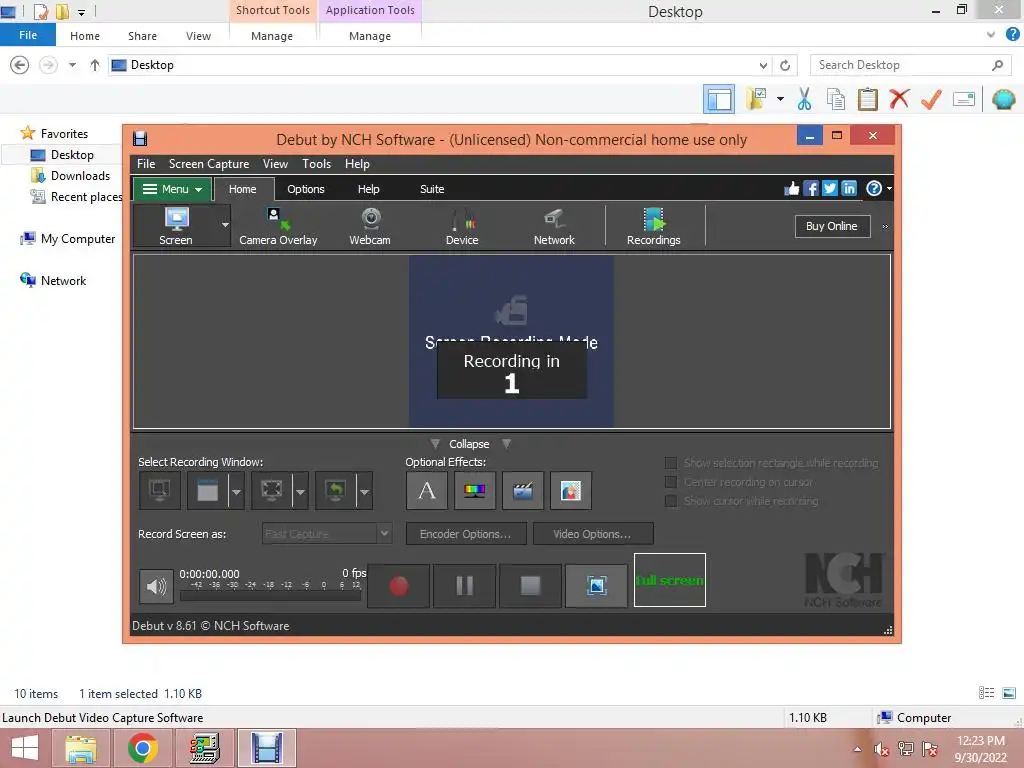Open Debut View menu
Viewport: 1024px width, 768px height.
pyautogui.click(x=275, y=164)
